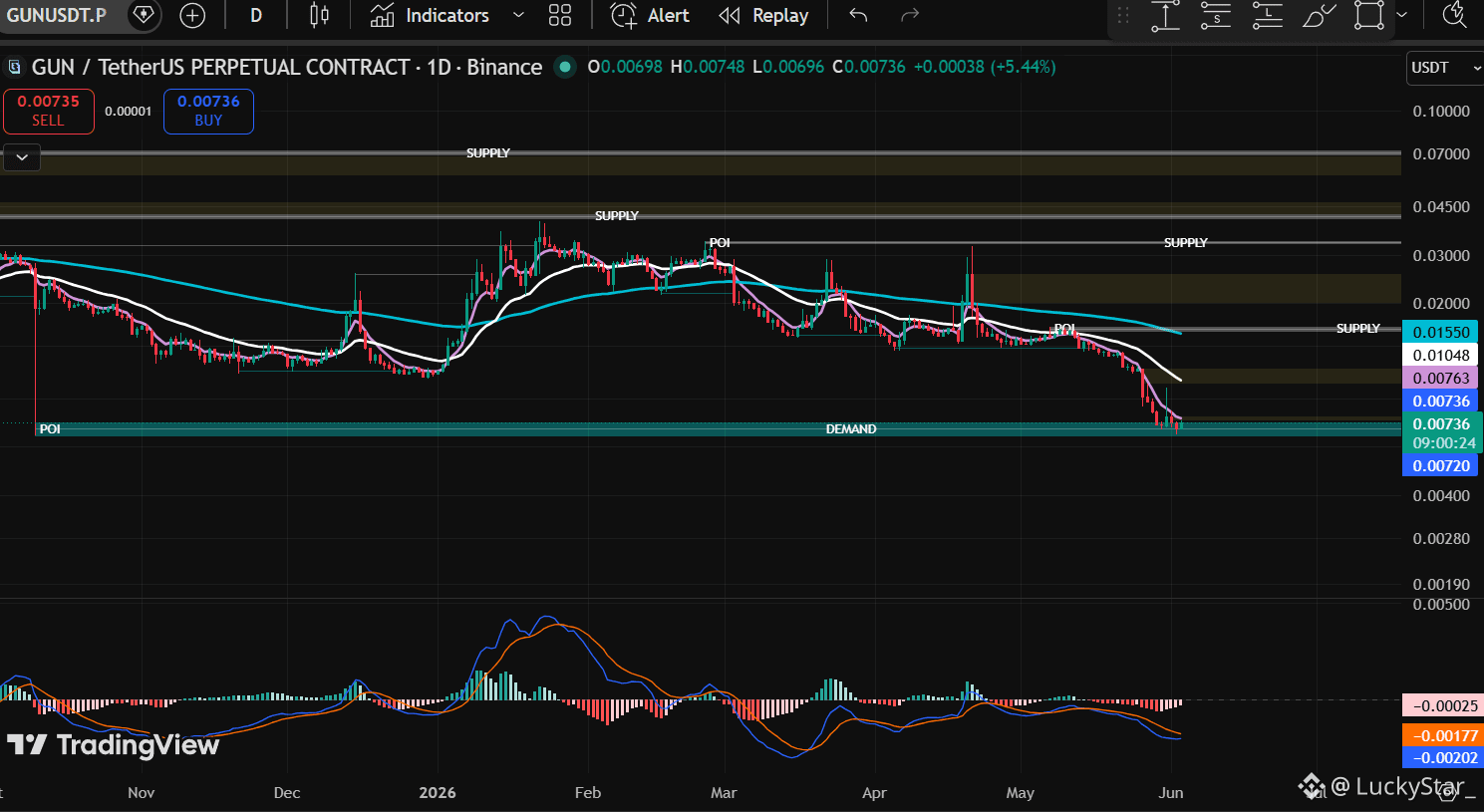Image resolution: width=1484 pixels, height=812 pixels.
Task: Click the purple 0.00763 price label
Action: pos(1441,378)
